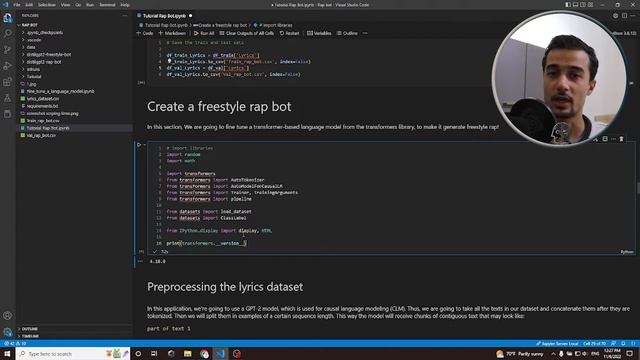Clear Outputs of All Cells
This screenshot has height=360, width=640.
pyautogui.click(x=247, y=33)
